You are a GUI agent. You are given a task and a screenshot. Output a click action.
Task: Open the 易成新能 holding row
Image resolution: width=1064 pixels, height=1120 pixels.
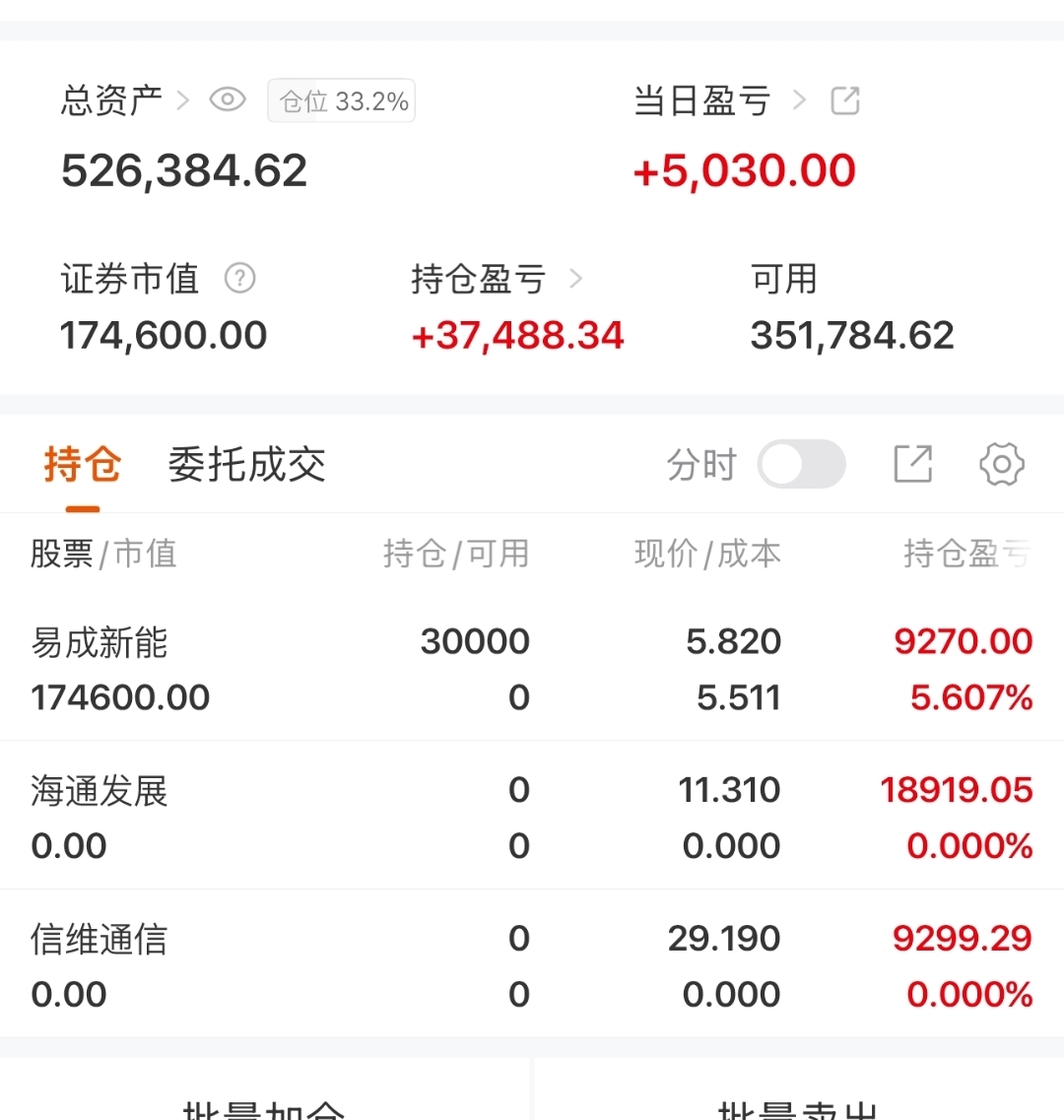pos(532,669)
